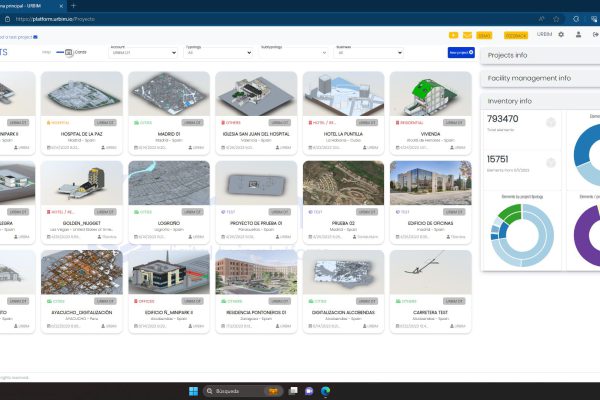This screenshot has height=400, width=600.
Task: Click icon beside 793470 total elements
Action: click(x=551, y=122)
